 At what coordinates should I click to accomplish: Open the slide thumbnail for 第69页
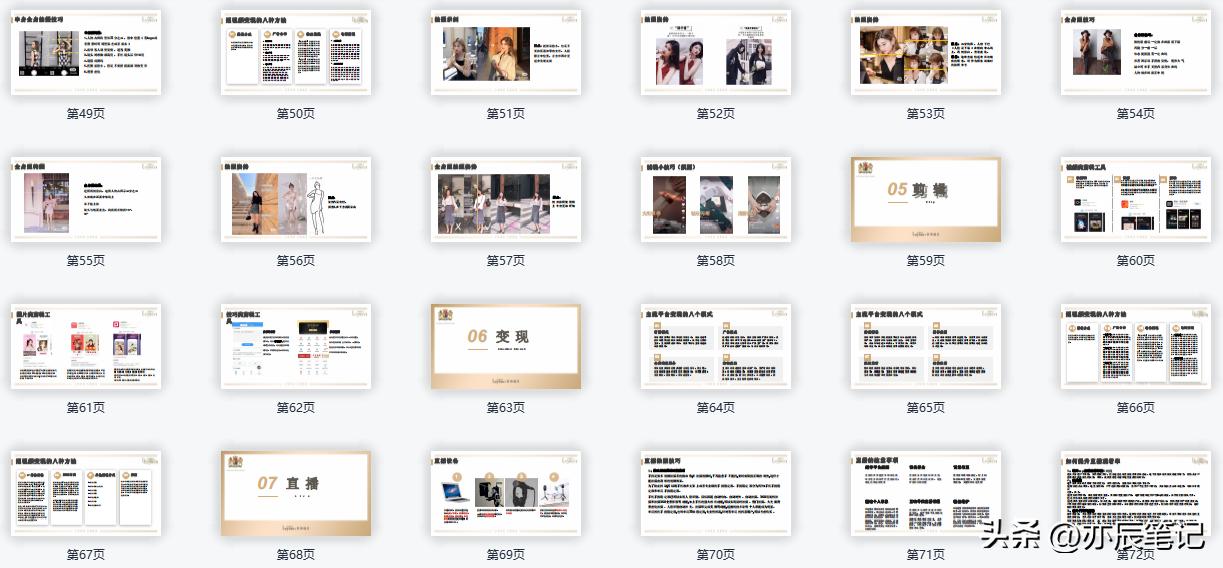(x=506, y=494)
